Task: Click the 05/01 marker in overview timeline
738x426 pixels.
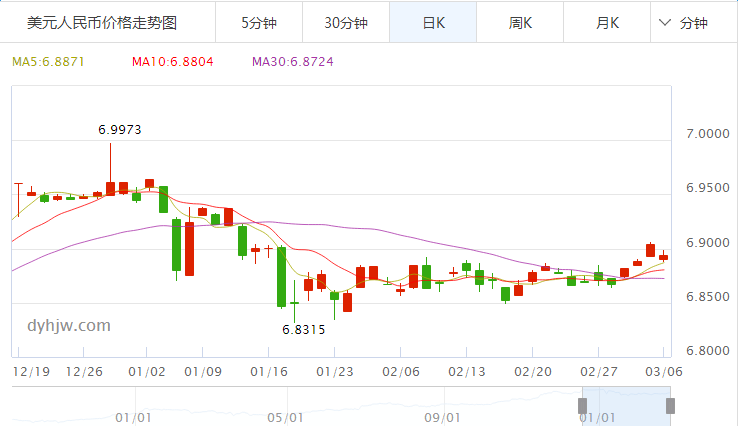Action: 285,418
